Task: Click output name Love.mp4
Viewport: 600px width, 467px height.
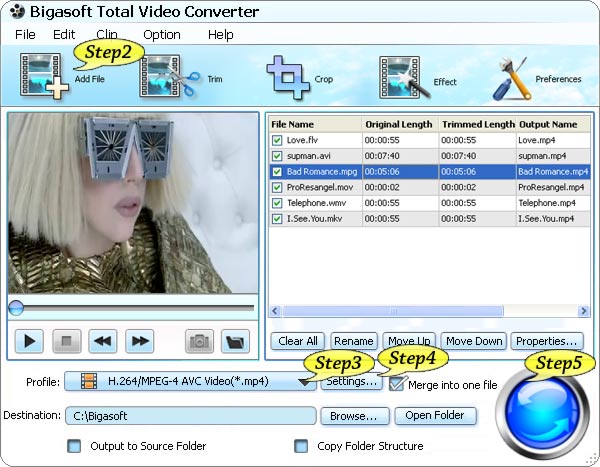Action: tap(536, 140)
